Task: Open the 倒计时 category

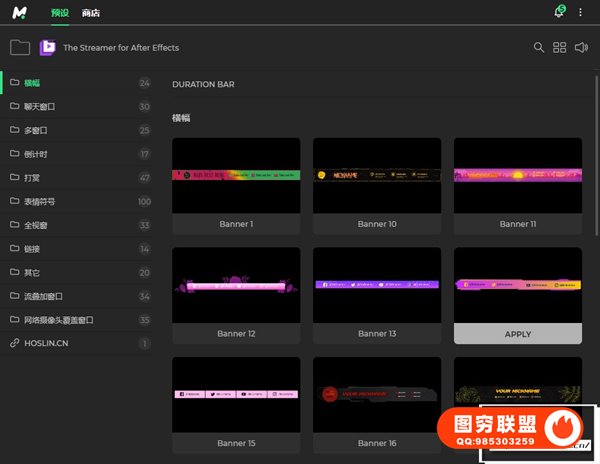Action: coord(36,154)
